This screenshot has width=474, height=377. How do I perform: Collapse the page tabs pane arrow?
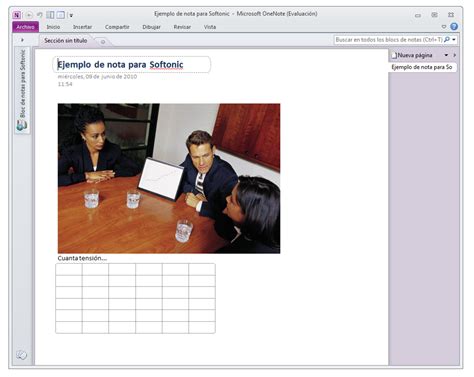click(455, 55)
